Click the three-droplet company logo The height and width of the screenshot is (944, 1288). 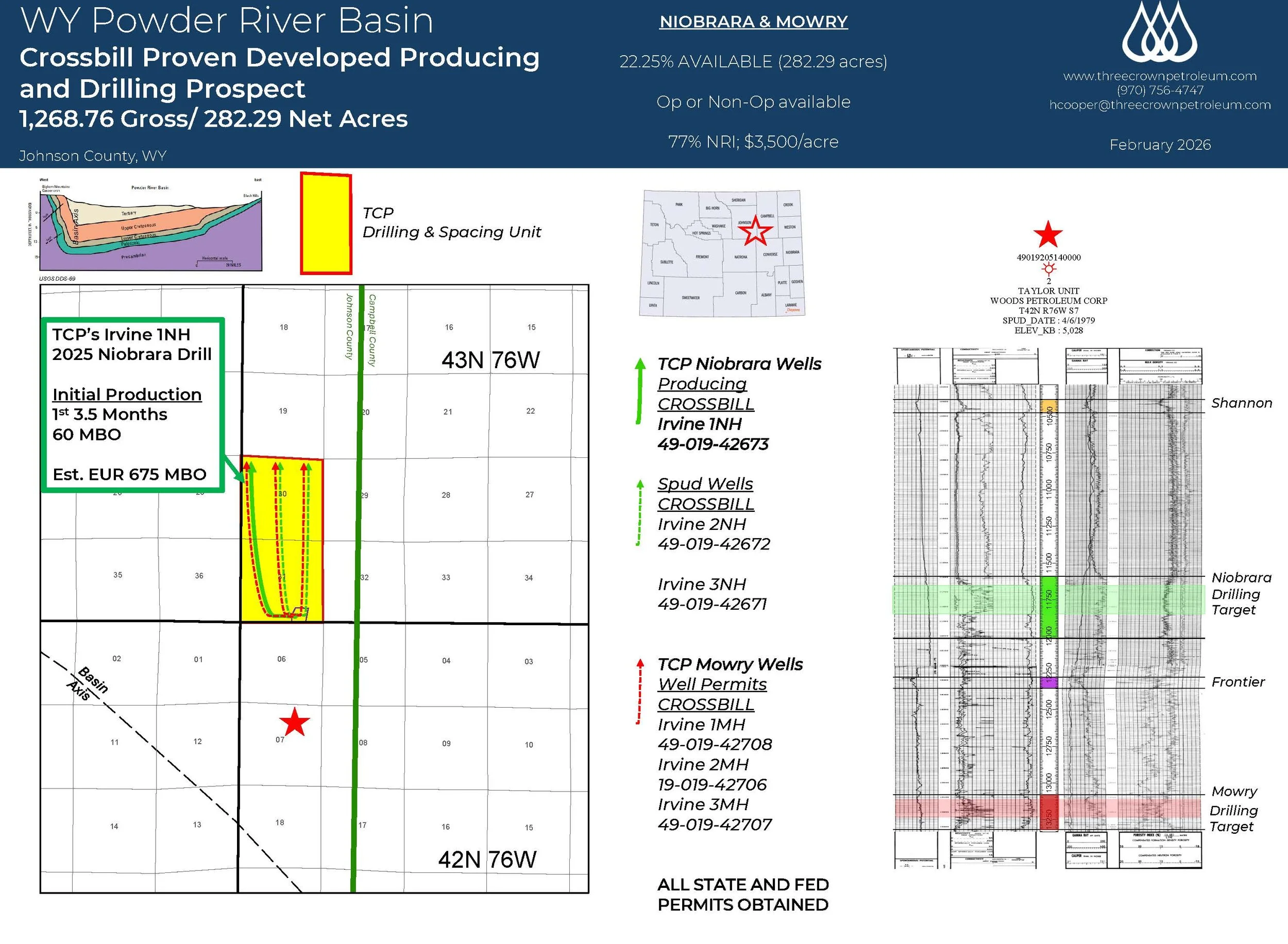1159,33
